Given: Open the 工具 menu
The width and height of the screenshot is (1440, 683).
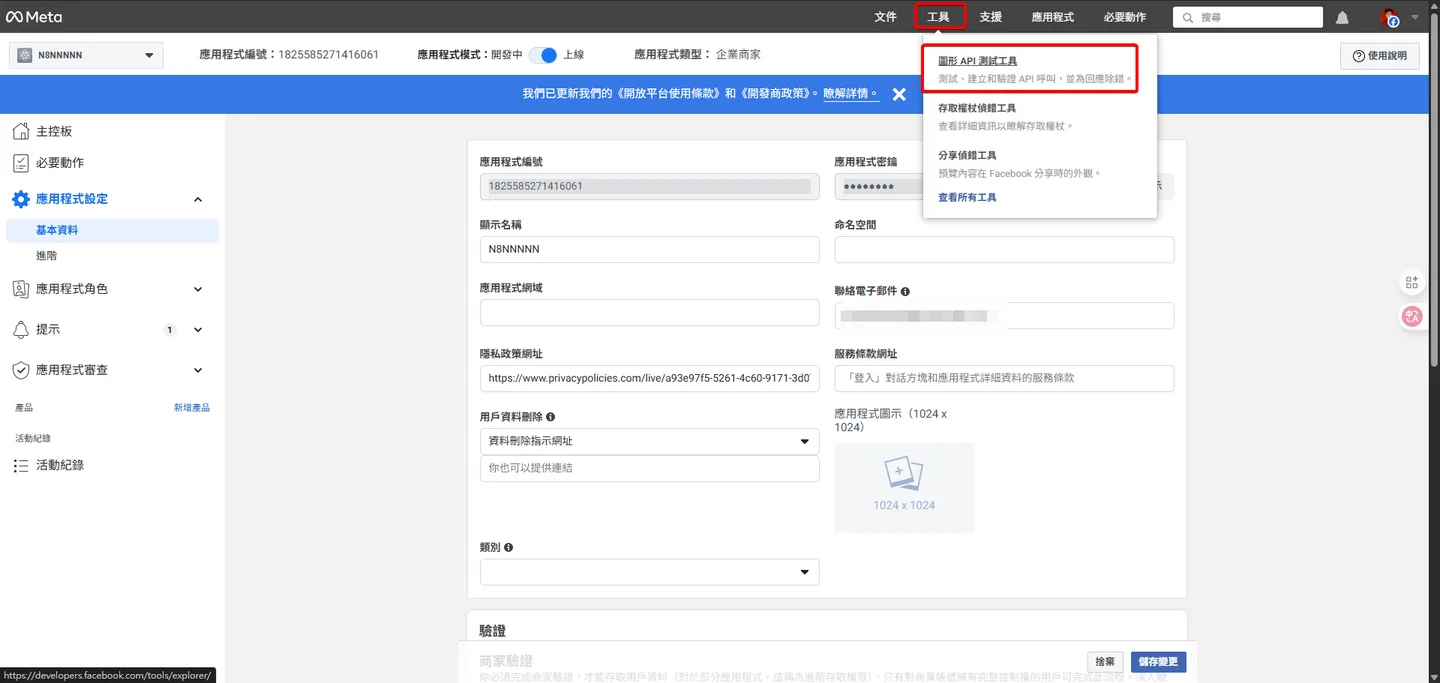Looking at the screenshot, I should coord(938,17).
